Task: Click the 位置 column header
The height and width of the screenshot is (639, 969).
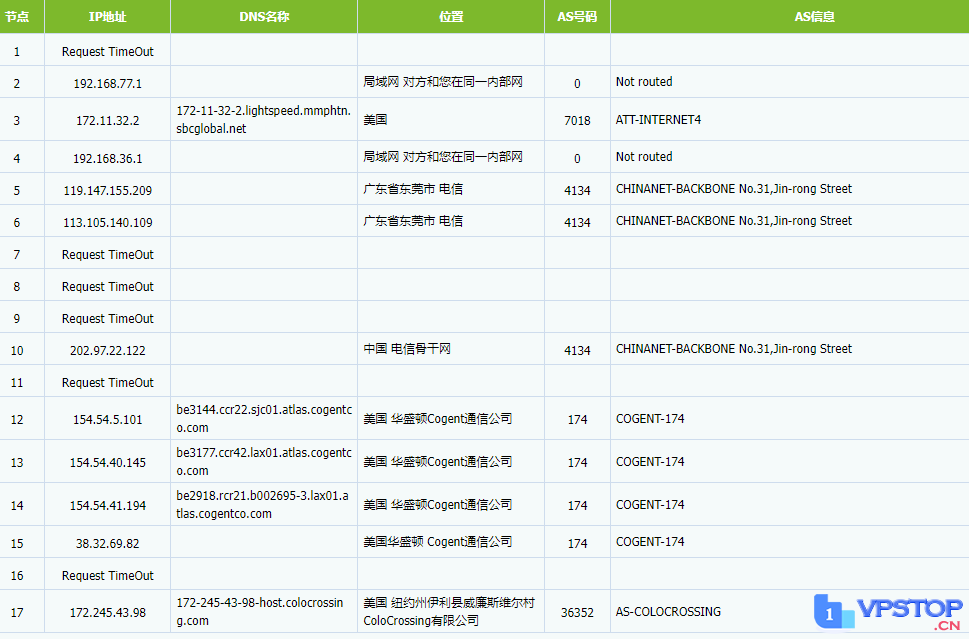Action: pyautogui.click(x=451, y=17)
